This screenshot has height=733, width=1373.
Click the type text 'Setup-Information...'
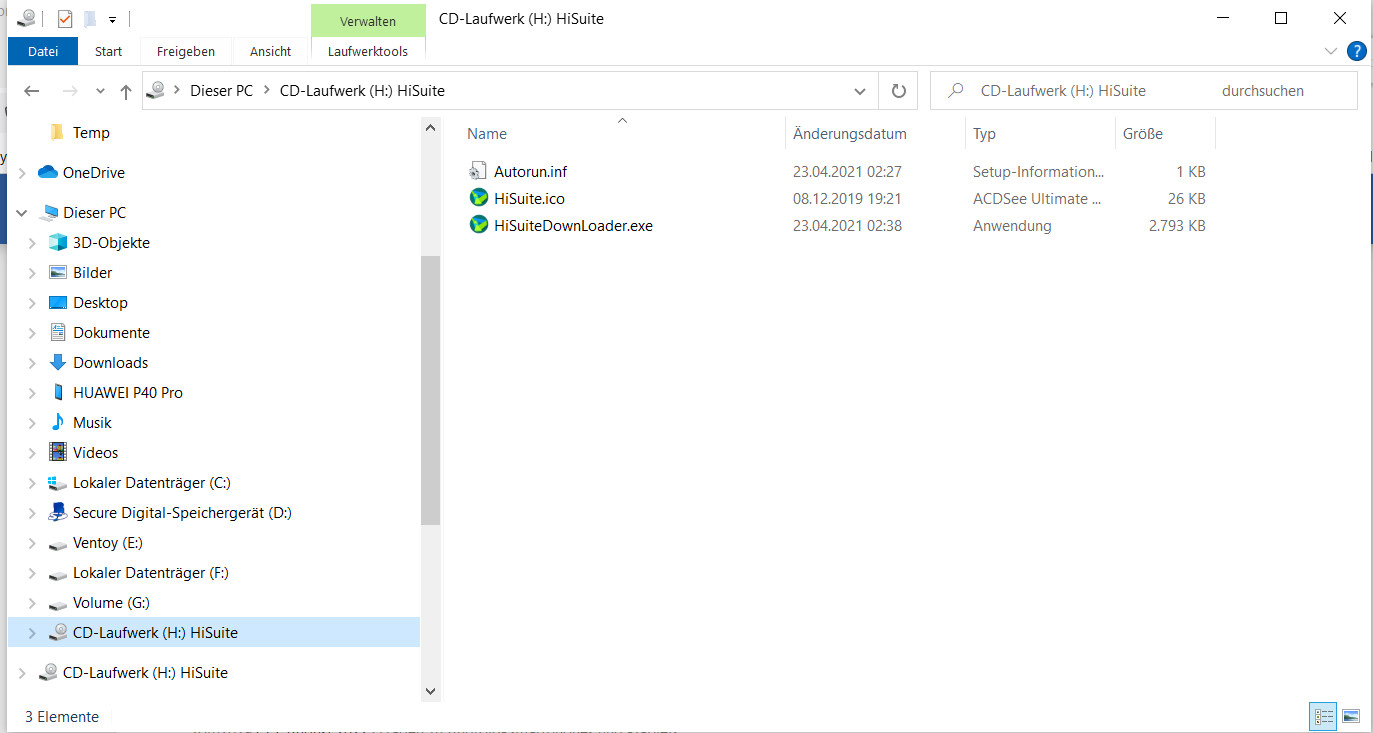(1039, 172)
